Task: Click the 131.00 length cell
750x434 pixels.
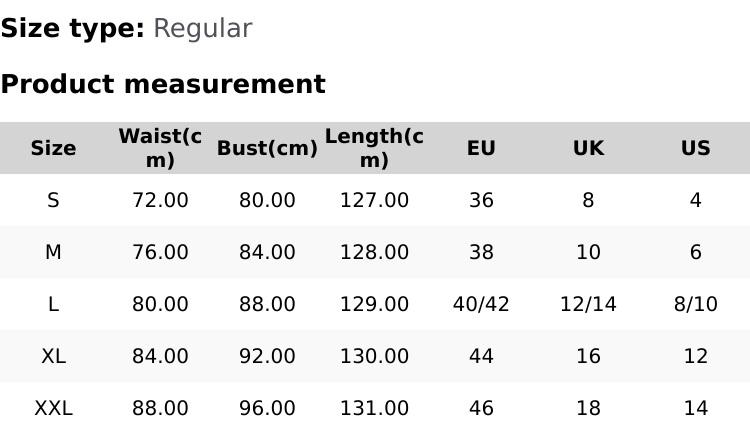Action: (374, 408)
